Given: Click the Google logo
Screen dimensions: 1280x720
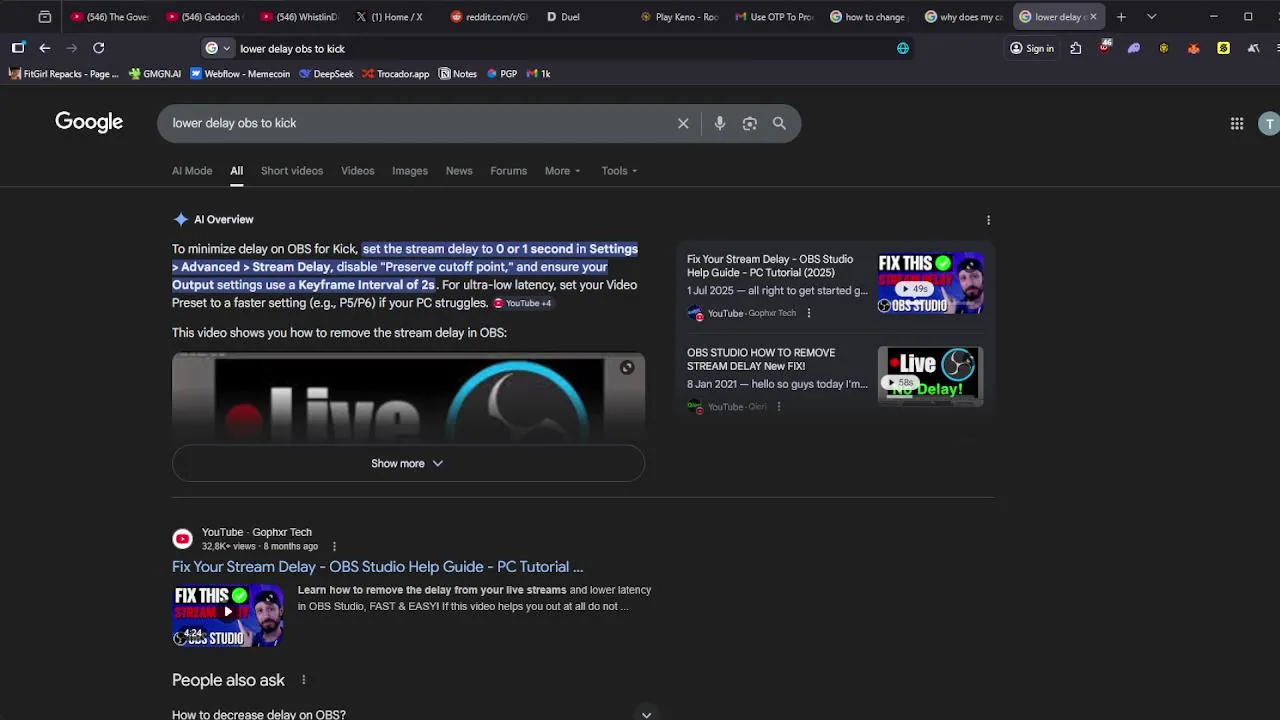Looking at the screenshot, I should [89, 122].
